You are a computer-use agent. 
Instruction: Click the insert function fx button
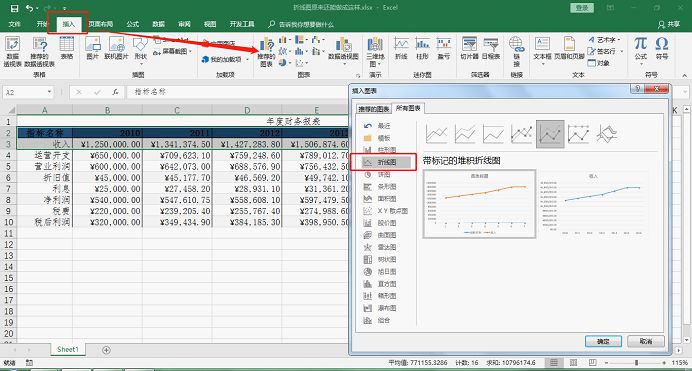(115, 92)
